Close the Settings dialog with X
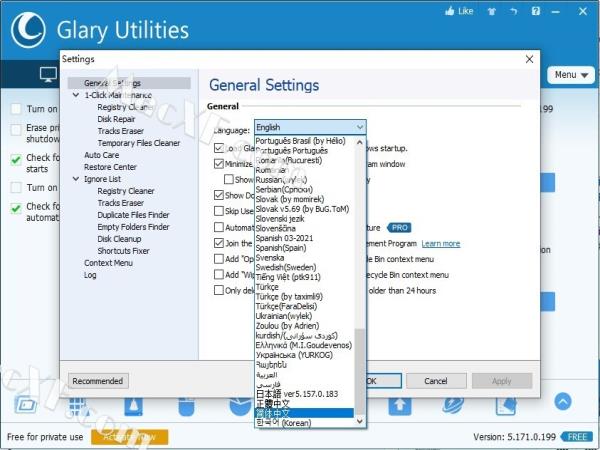 pyautogui.click(x=529, y=59)
